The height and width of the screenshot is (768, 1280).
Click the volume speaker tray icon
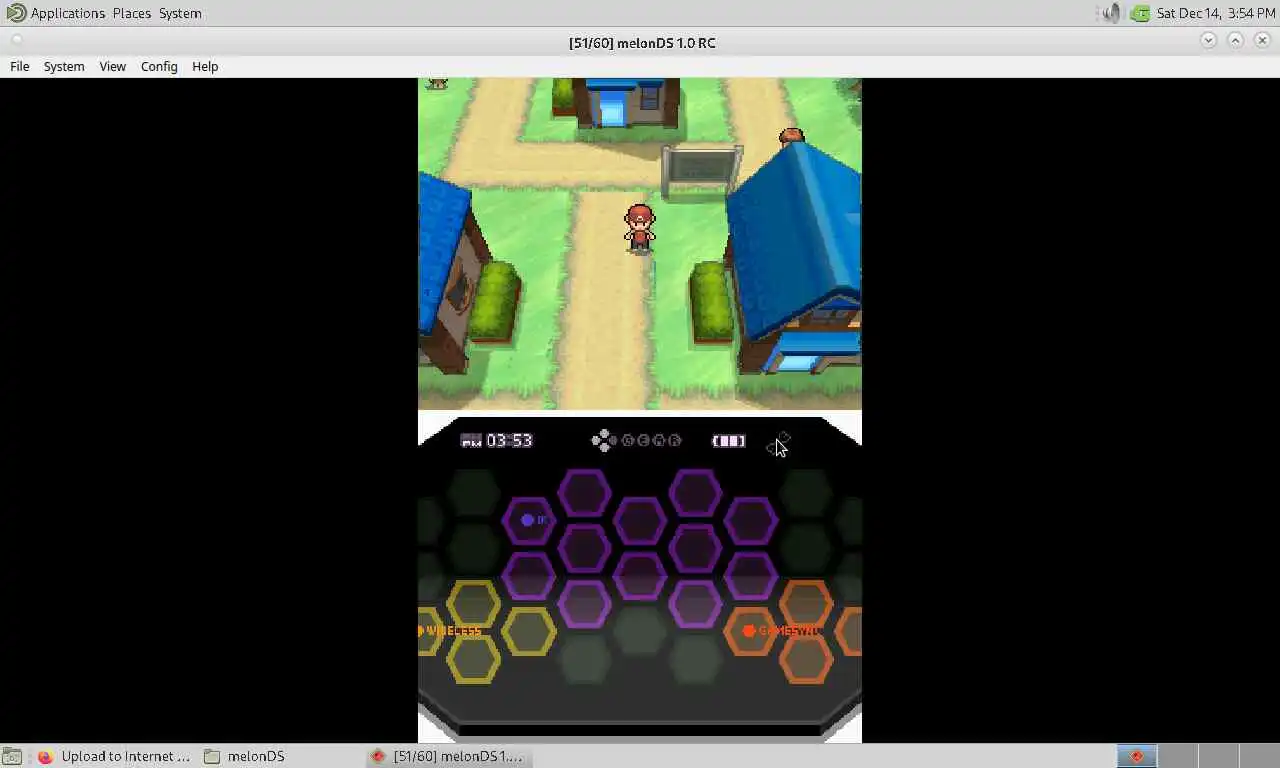[1111, 13]
